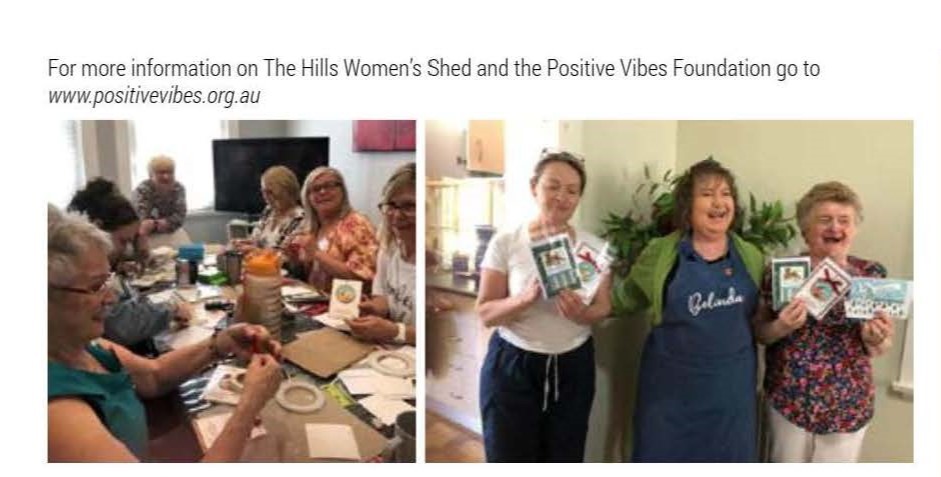The height and width of the screenshot is (477, 941).
Task: Click the black television in the left photo
Action: (x=270, y=173)
